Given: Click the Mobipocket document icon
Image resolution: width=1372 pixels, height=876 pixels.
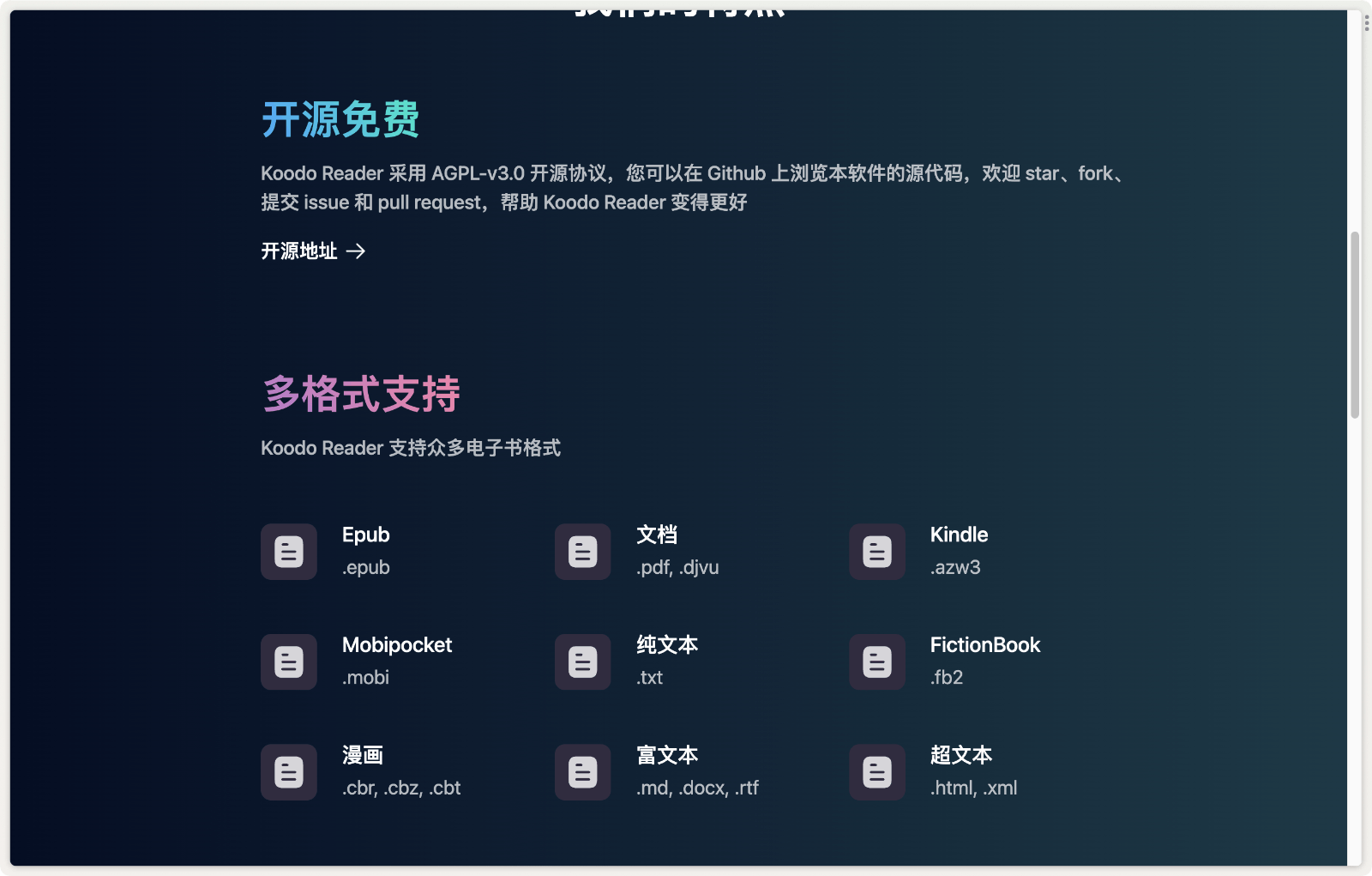Looking at the screenshot, I should pos(288,662).
